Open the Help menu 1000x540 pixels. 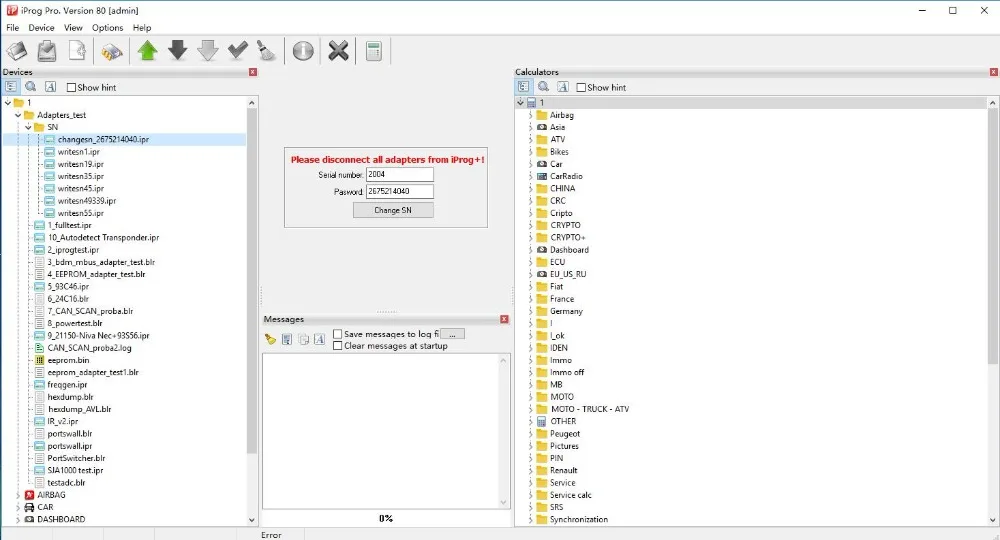pos(142,27)
